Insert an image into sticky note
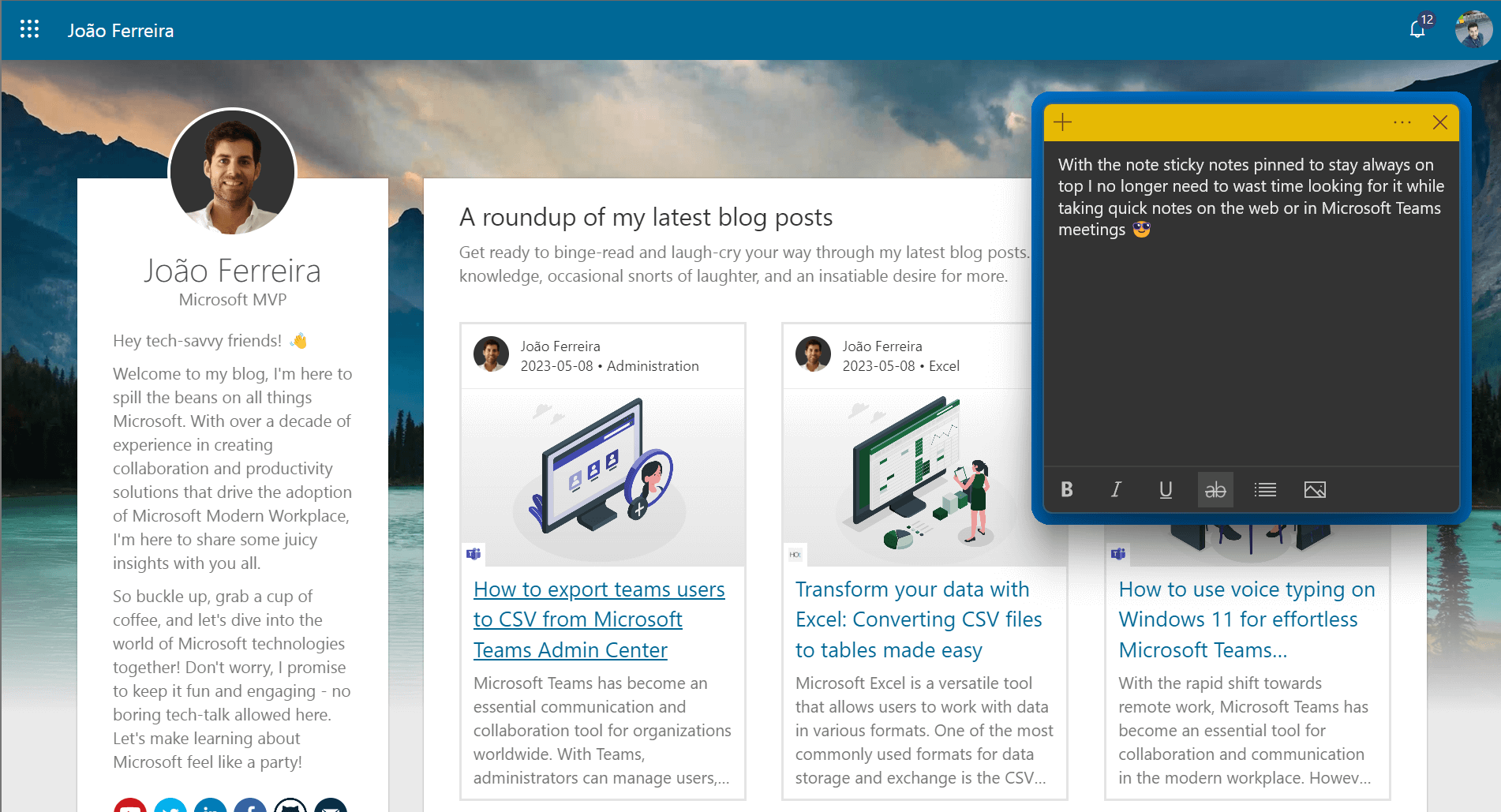Viewport: 1501px width, 812px height. pyautogui.click(x=1315, y=489)
